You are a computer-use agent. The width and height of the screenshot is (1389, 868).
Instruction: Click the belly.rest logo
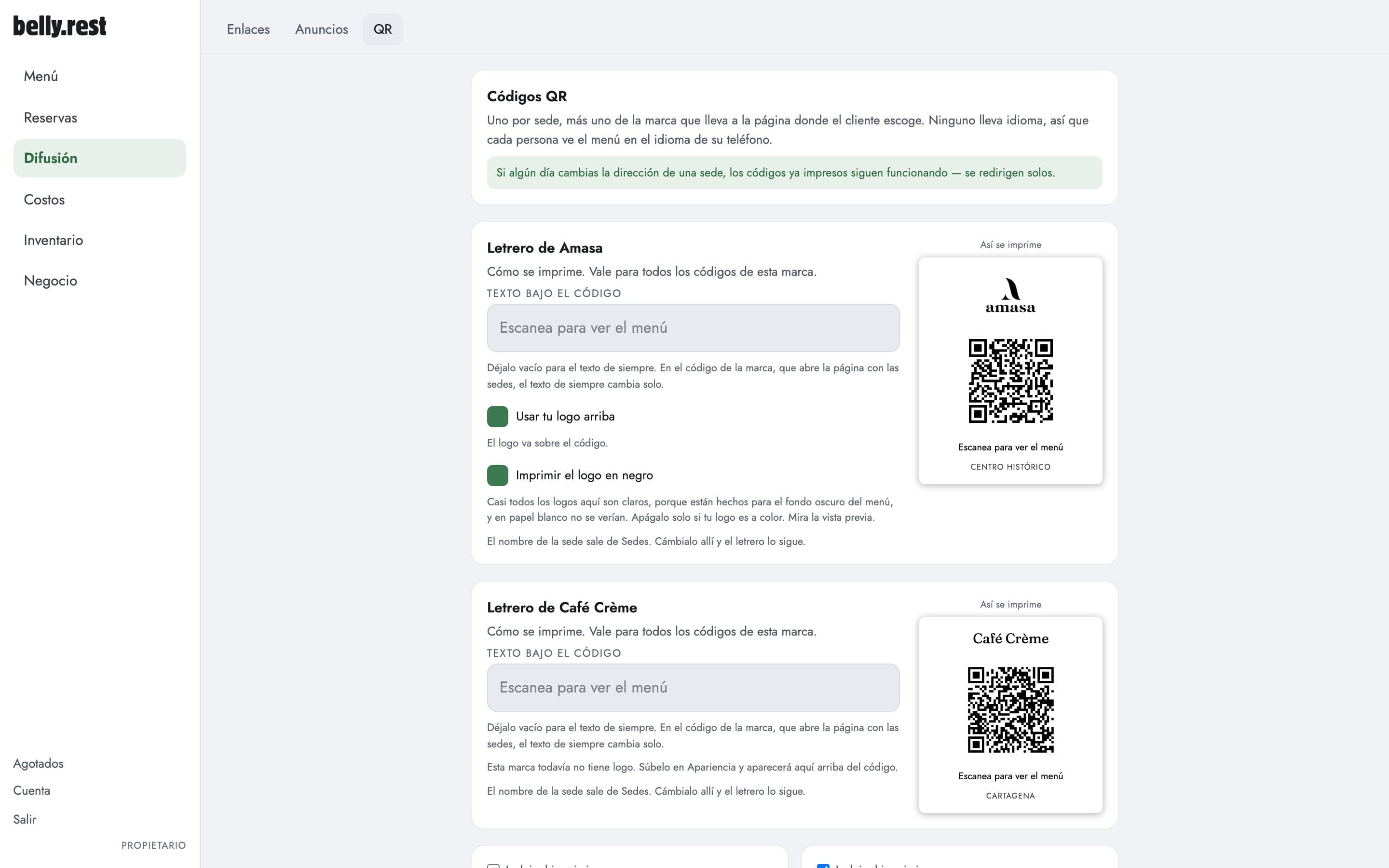pos(60,27)
